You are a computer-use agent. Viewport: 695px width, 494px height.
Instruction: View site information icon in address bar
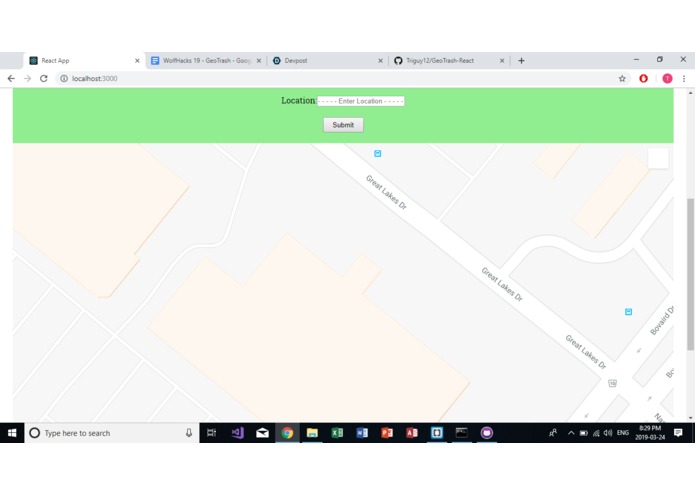coord(64,78)
